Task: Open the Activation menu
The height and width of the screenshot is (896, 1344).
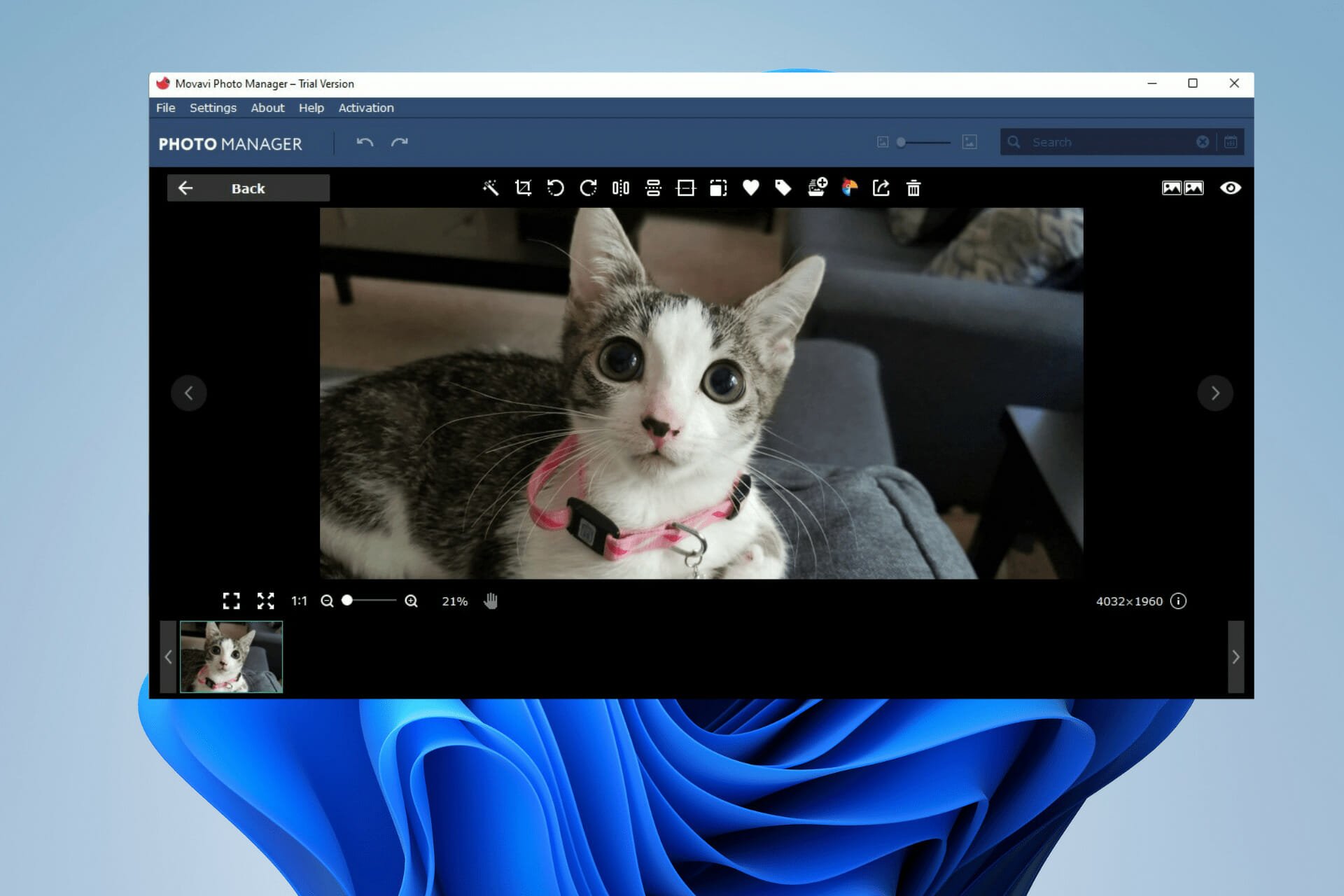Action: point(366,108)
